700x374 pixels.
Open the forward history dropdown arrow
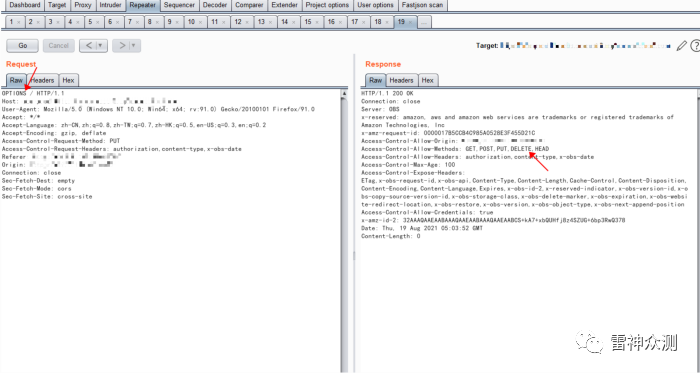coord(134,46)
